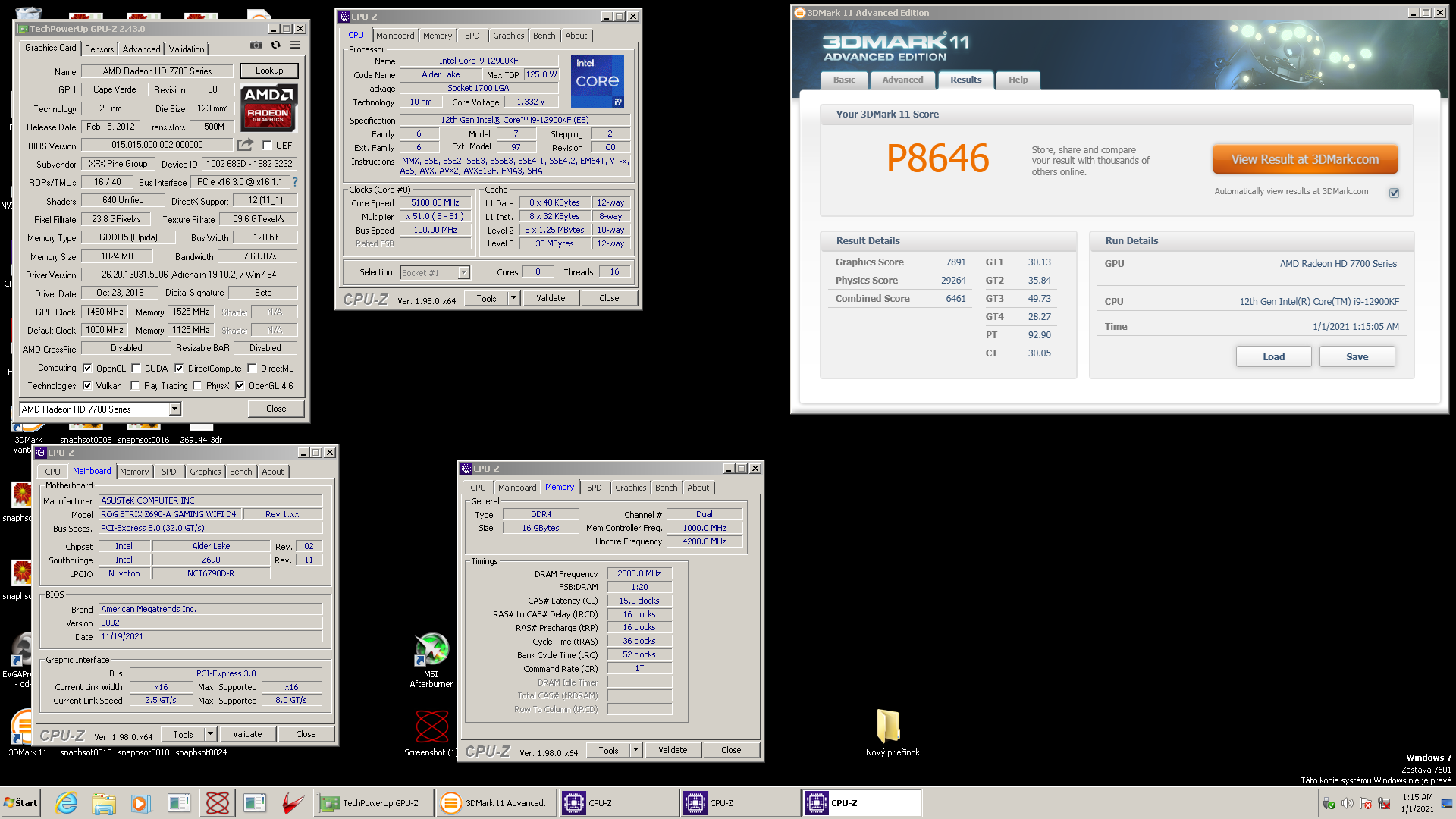This screenshot has width=1456, height=819.
Task: Click Core Speed 5100.00 MHz field
Action: [435, 202]
